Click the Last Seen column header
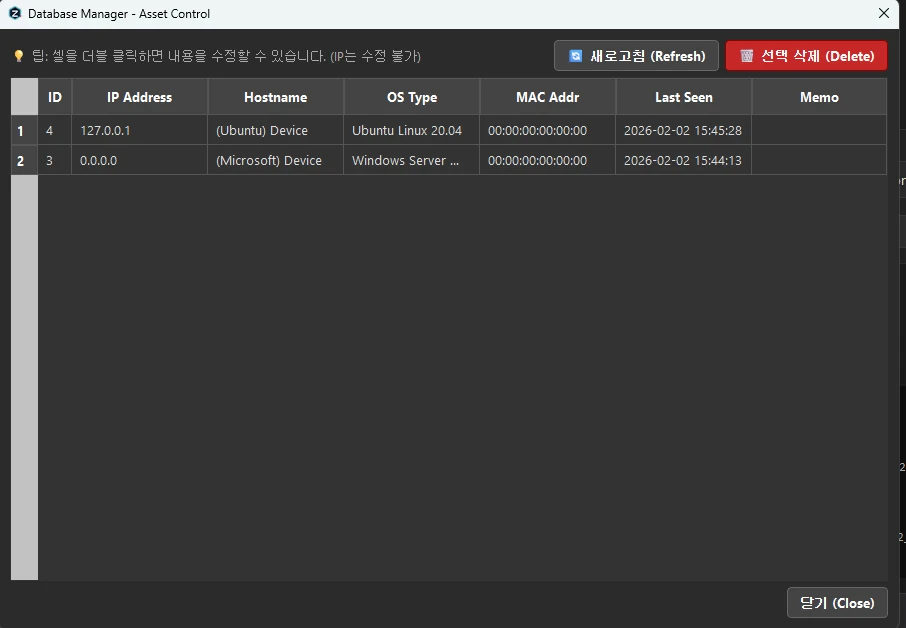 click(684, 97)
